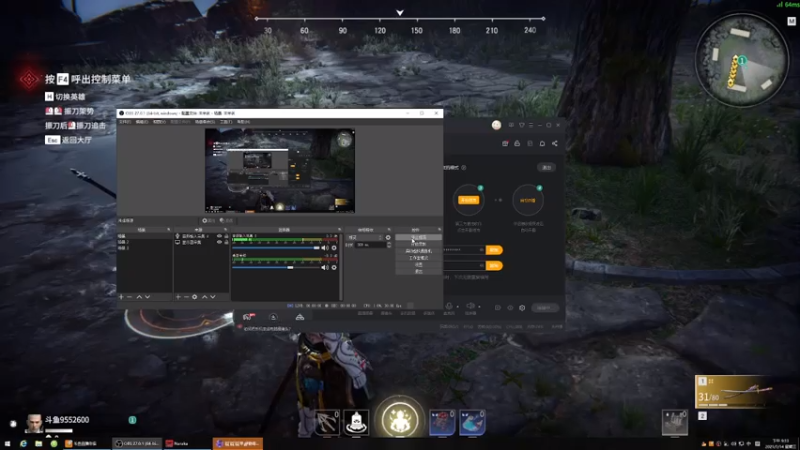
Task: Select the third scene in Scenes list
Action: (x=144, y=247)
